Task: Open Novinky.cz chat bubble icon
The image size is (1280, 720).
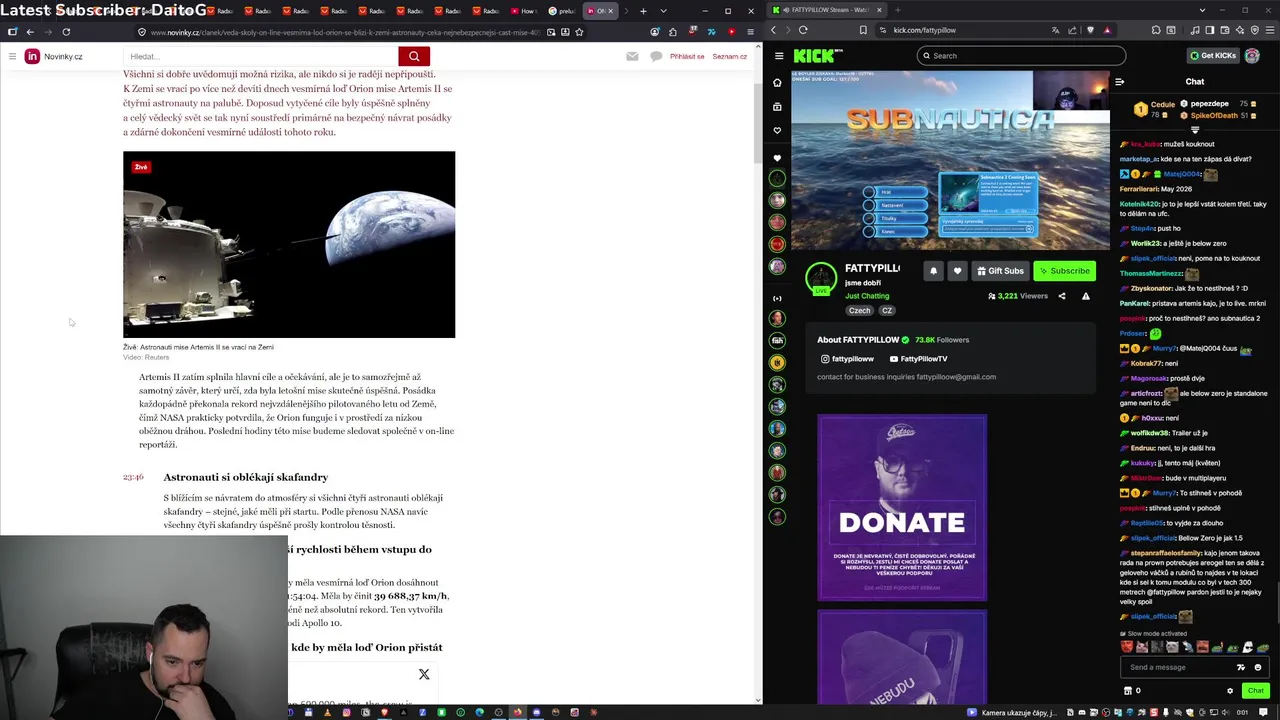Action: click(656, 56)
